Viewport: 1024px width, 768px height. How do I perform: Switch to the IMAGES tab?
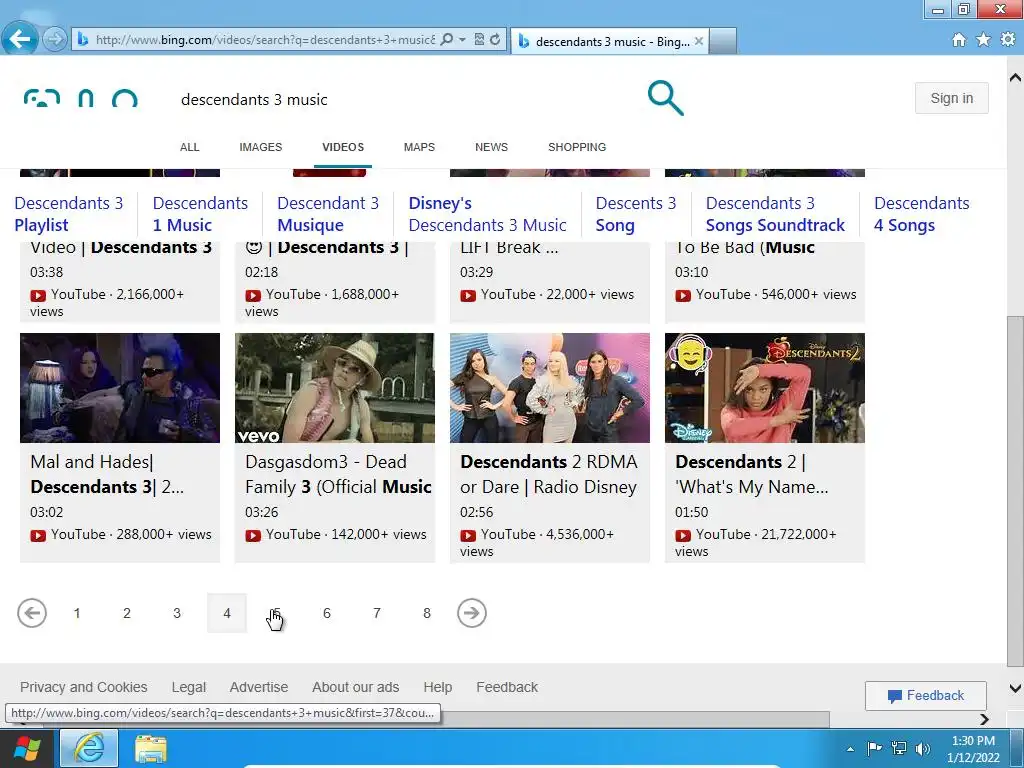tap(261, 147)
